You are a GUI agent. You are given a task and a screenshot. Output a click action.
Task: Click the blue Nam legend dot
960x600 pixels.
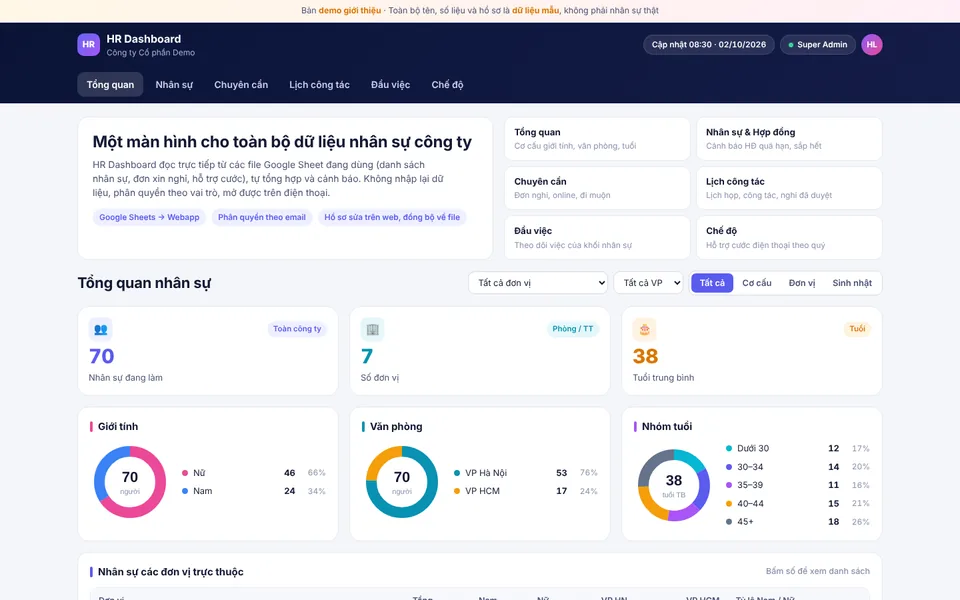point(185,491)
